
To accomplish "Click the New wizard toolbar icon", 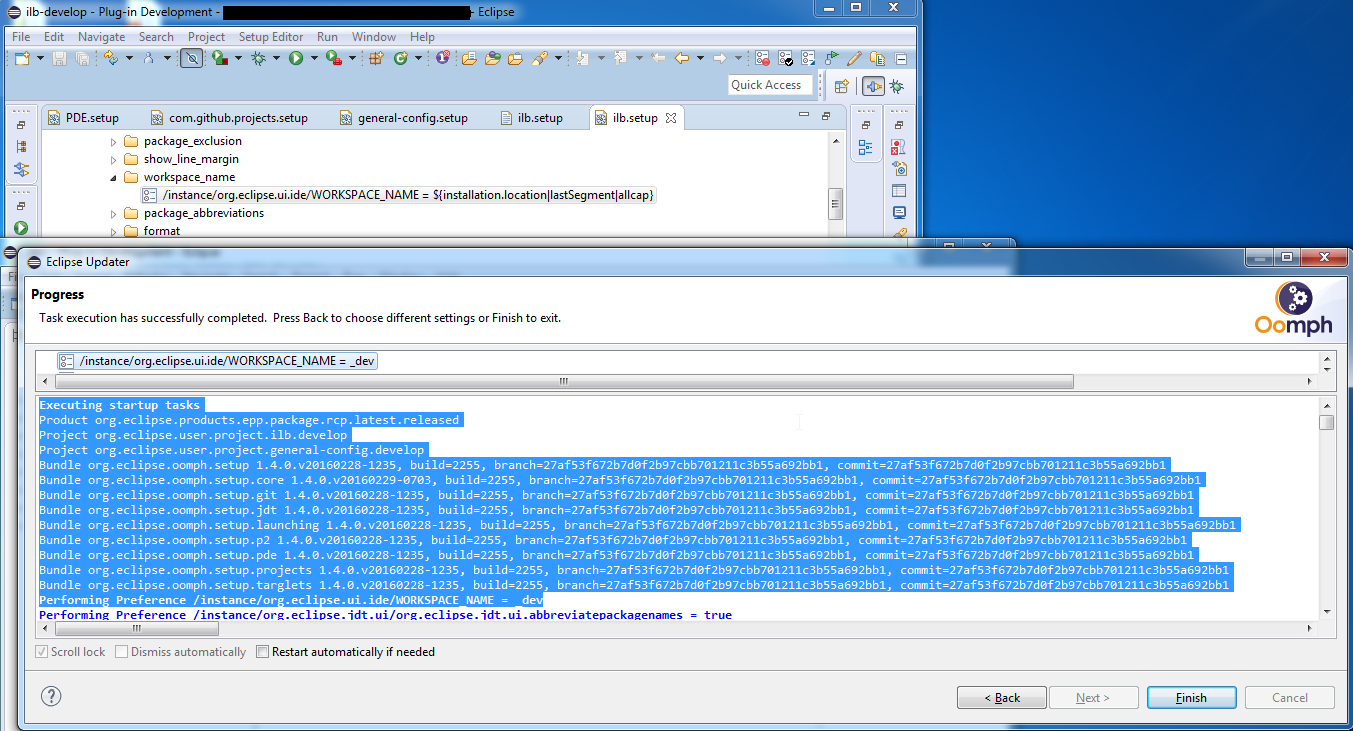I will pos(22,58).
